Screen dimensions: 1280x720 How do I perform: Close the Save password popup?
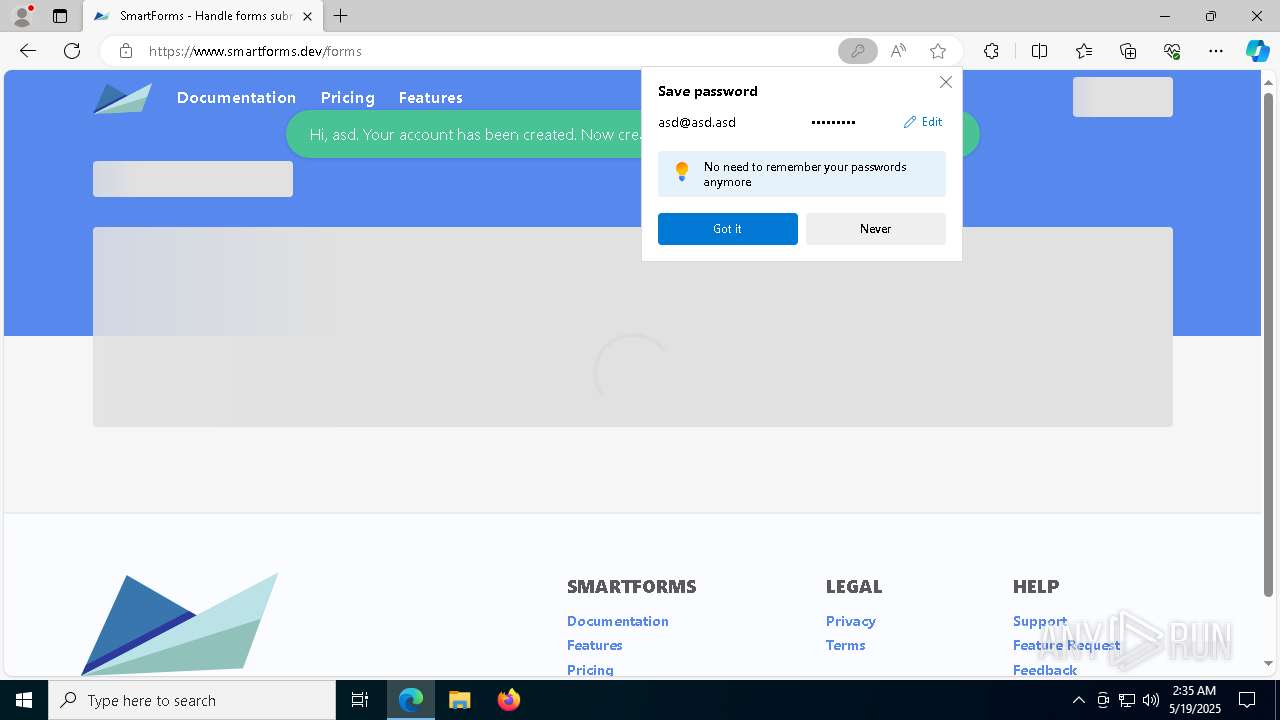pyautogui.click(x=945, y=82)
